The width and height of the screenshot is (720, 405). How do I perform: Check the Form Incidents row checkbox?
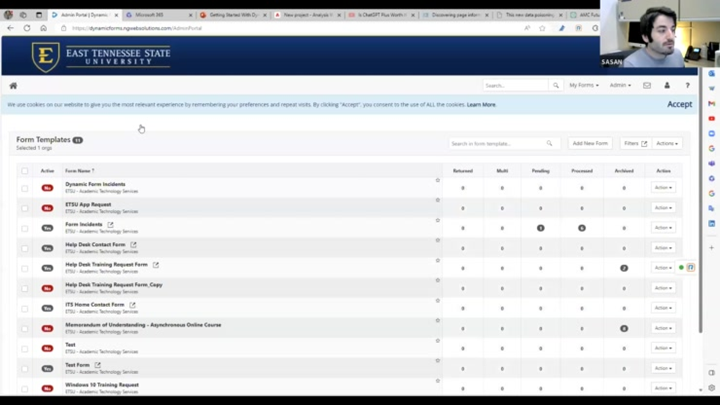24,228
